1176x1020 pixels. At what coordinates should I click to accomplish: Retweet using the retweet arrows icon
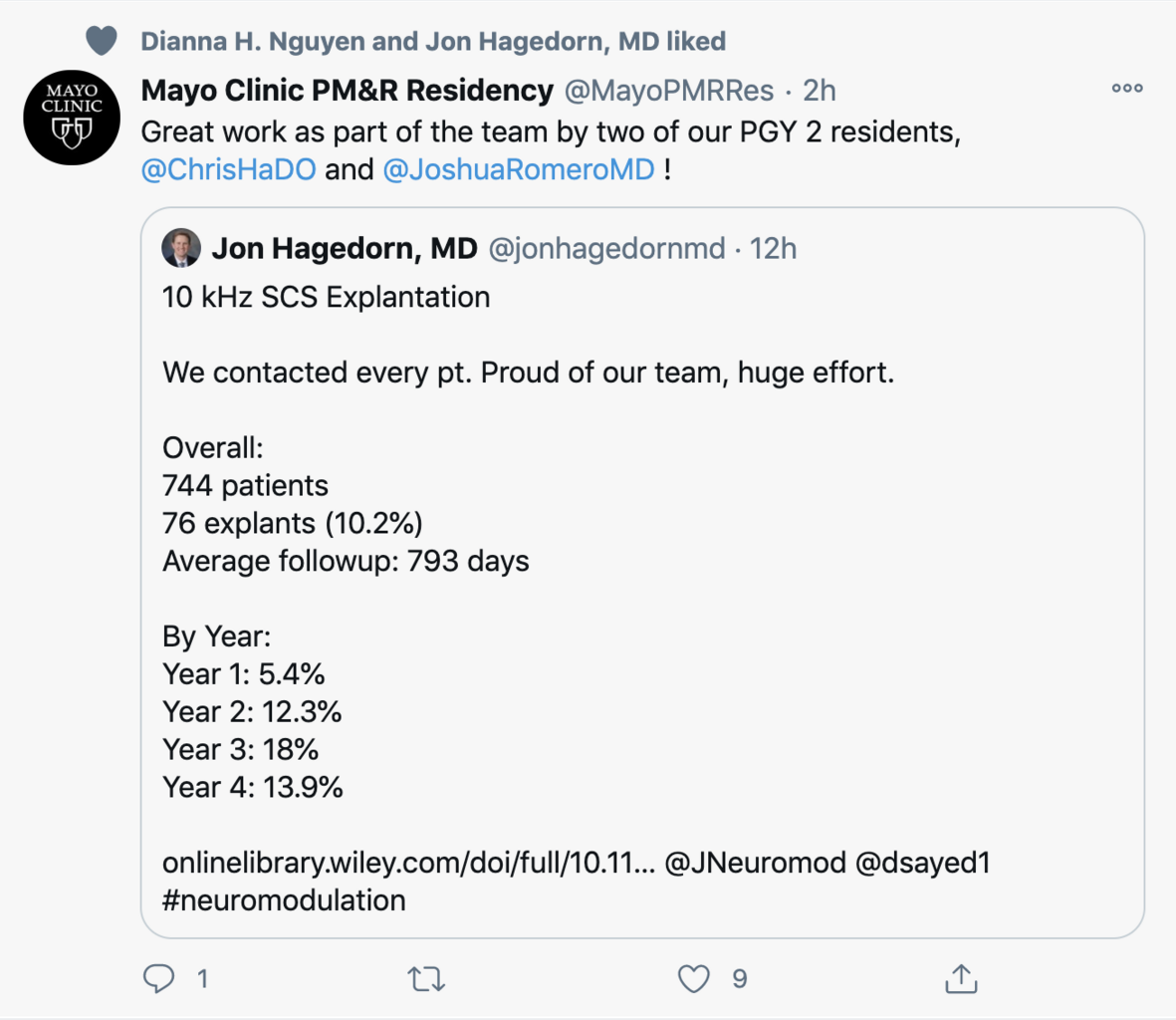(x=426, y=979)
